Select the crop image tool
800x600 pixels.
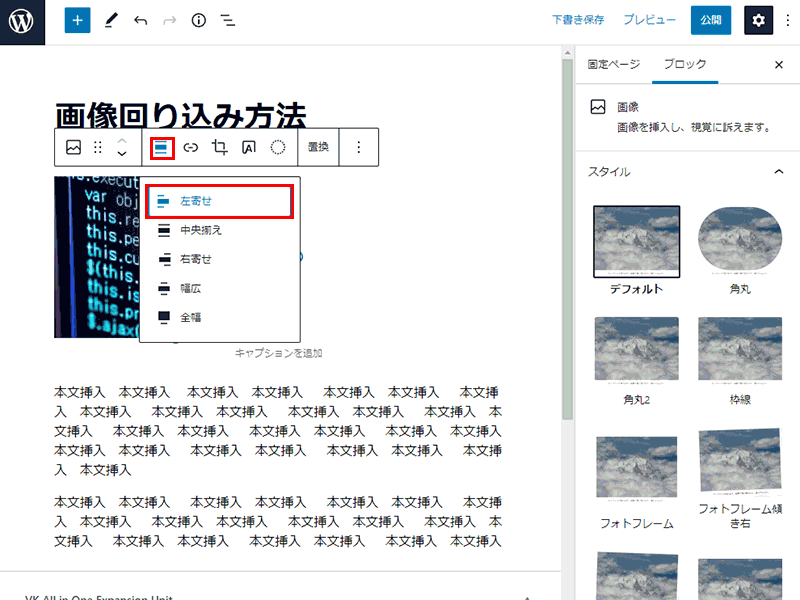[220, 147]
